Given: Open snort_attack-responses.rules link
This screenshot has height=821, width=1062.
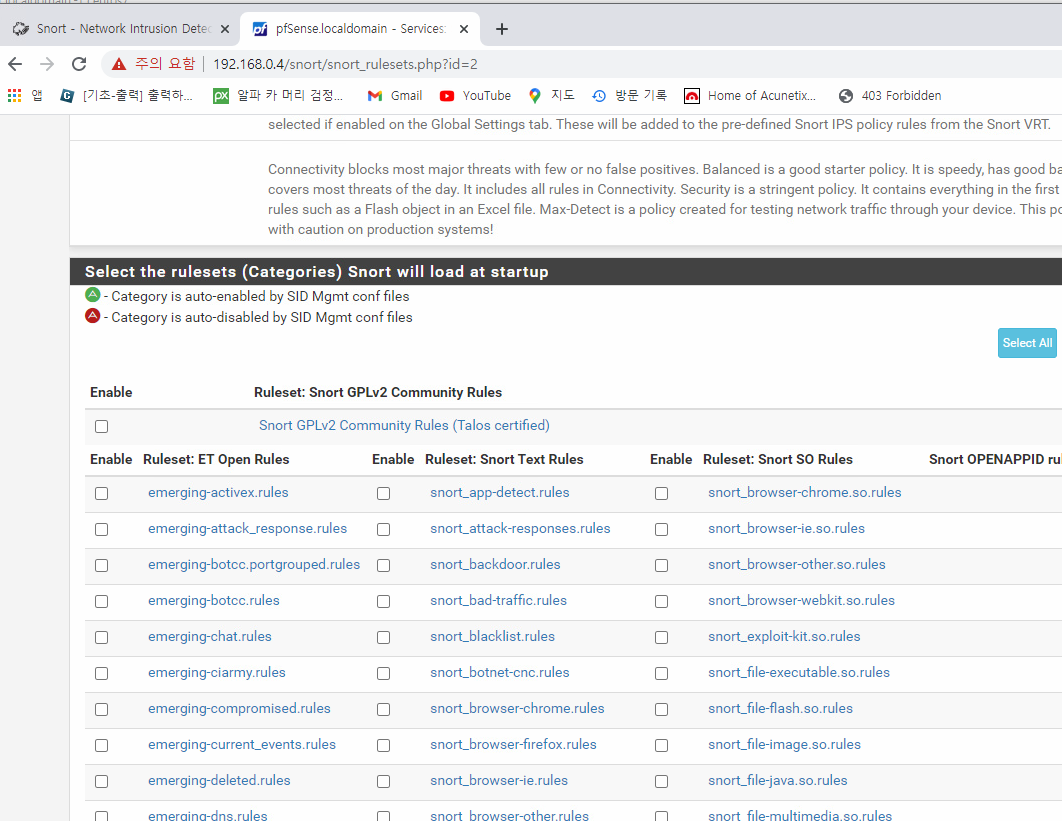Looking at the screenshot, I should [x=520, y=528].
